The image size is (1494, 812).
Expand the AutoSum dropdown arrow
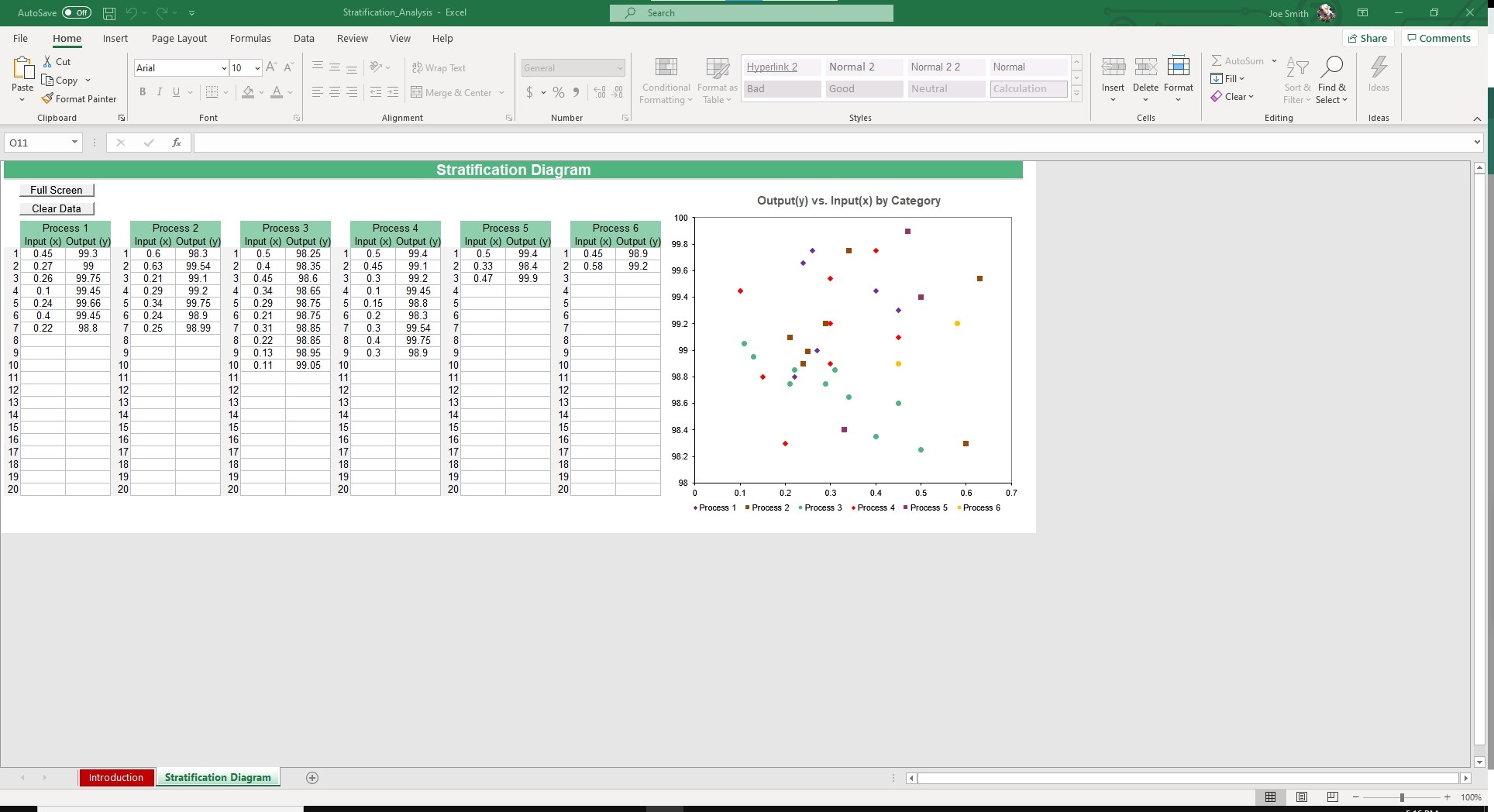coord(1274,61)
